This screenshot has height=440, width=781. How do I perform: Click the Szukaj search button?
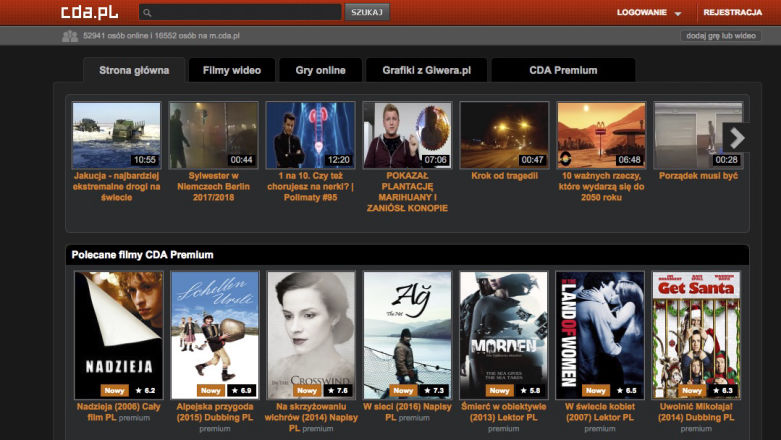point(367,12)
